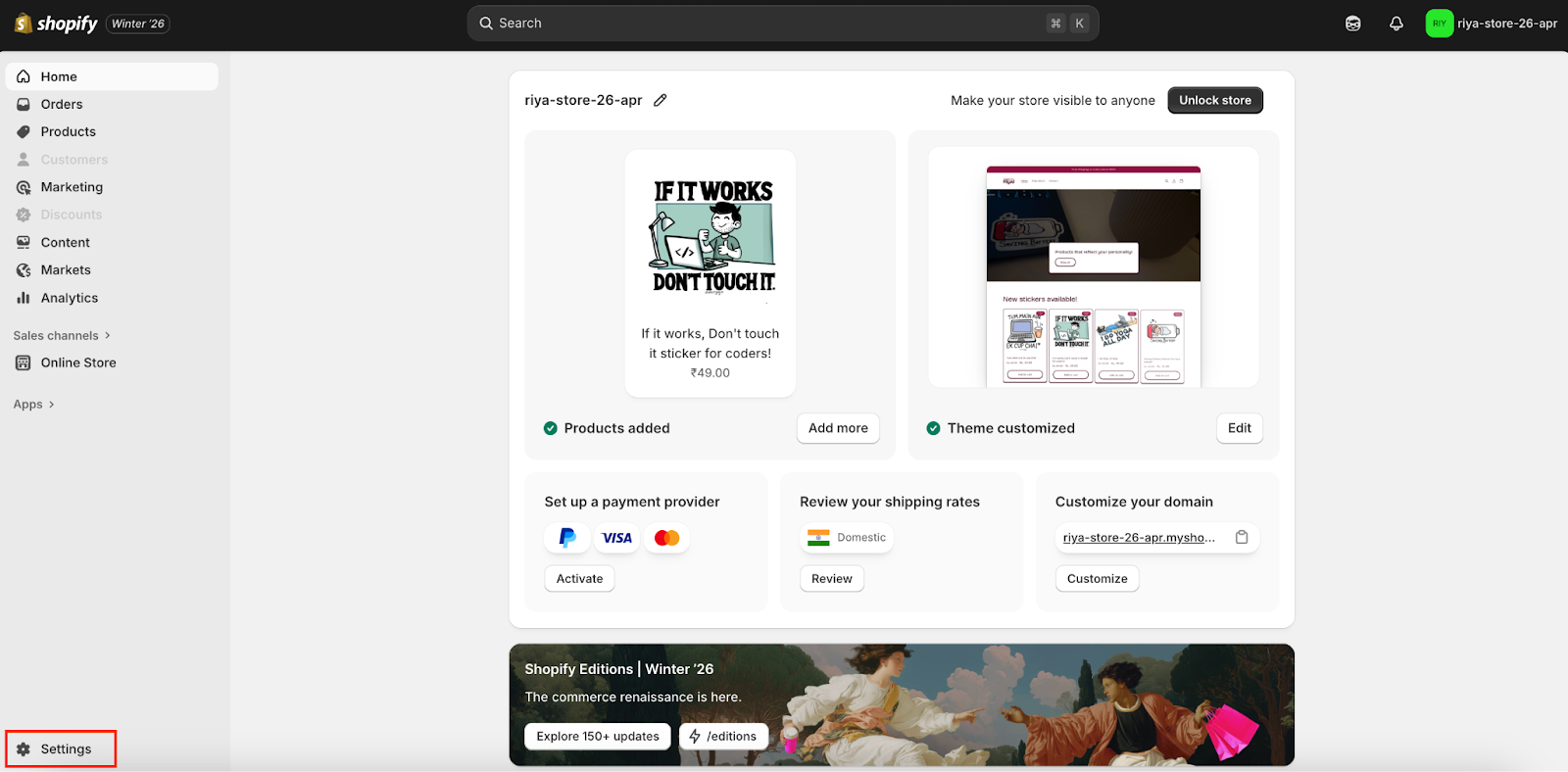Click the VISA payment logo
The width and height of the screenshot is (1568, 772).
point(617,538)
